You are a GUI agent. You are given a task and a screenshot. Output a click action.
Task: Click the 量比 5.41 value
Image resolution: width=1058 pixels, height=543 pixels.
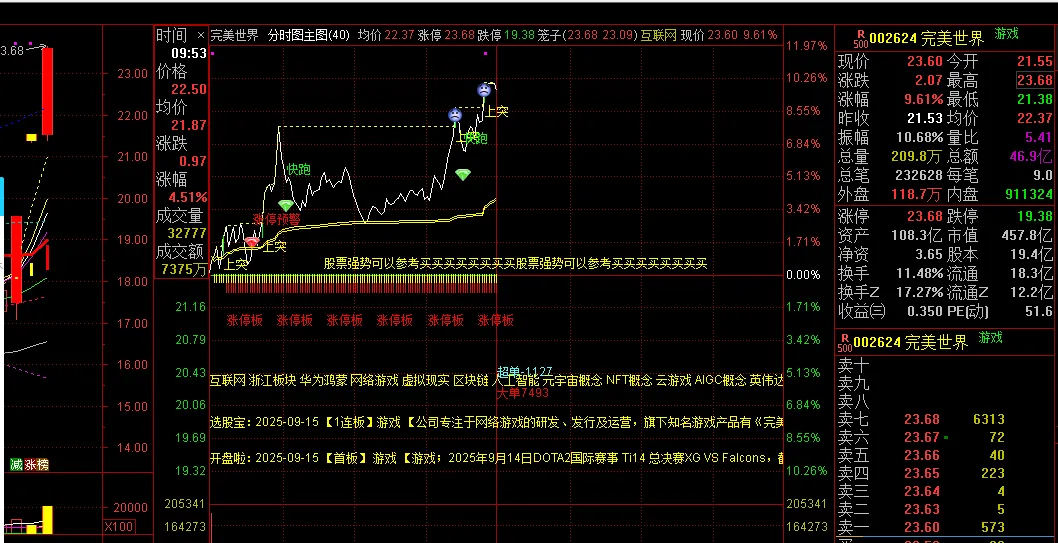pyautogui.click(x=1038, y=138)
